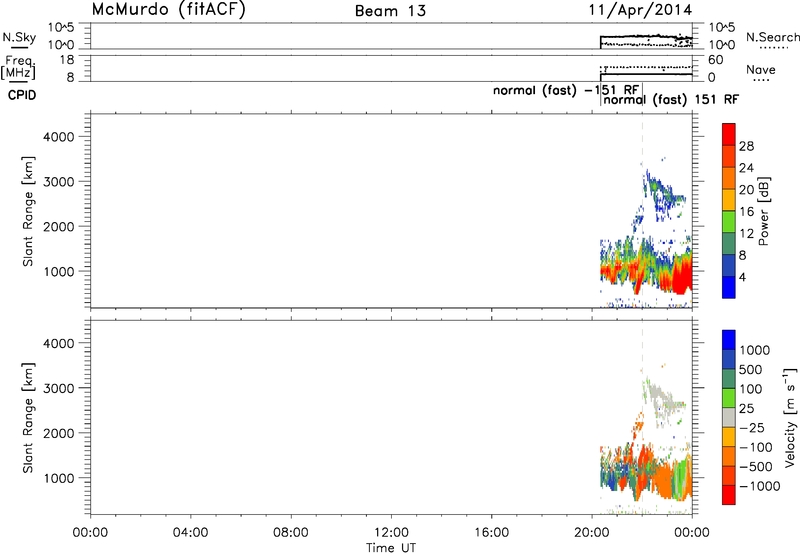Image resolution: width=800 pixels, height=554 pixels.
Task: Click the '-1000' velocity colorbar label
Action: (x=760, y=486)
